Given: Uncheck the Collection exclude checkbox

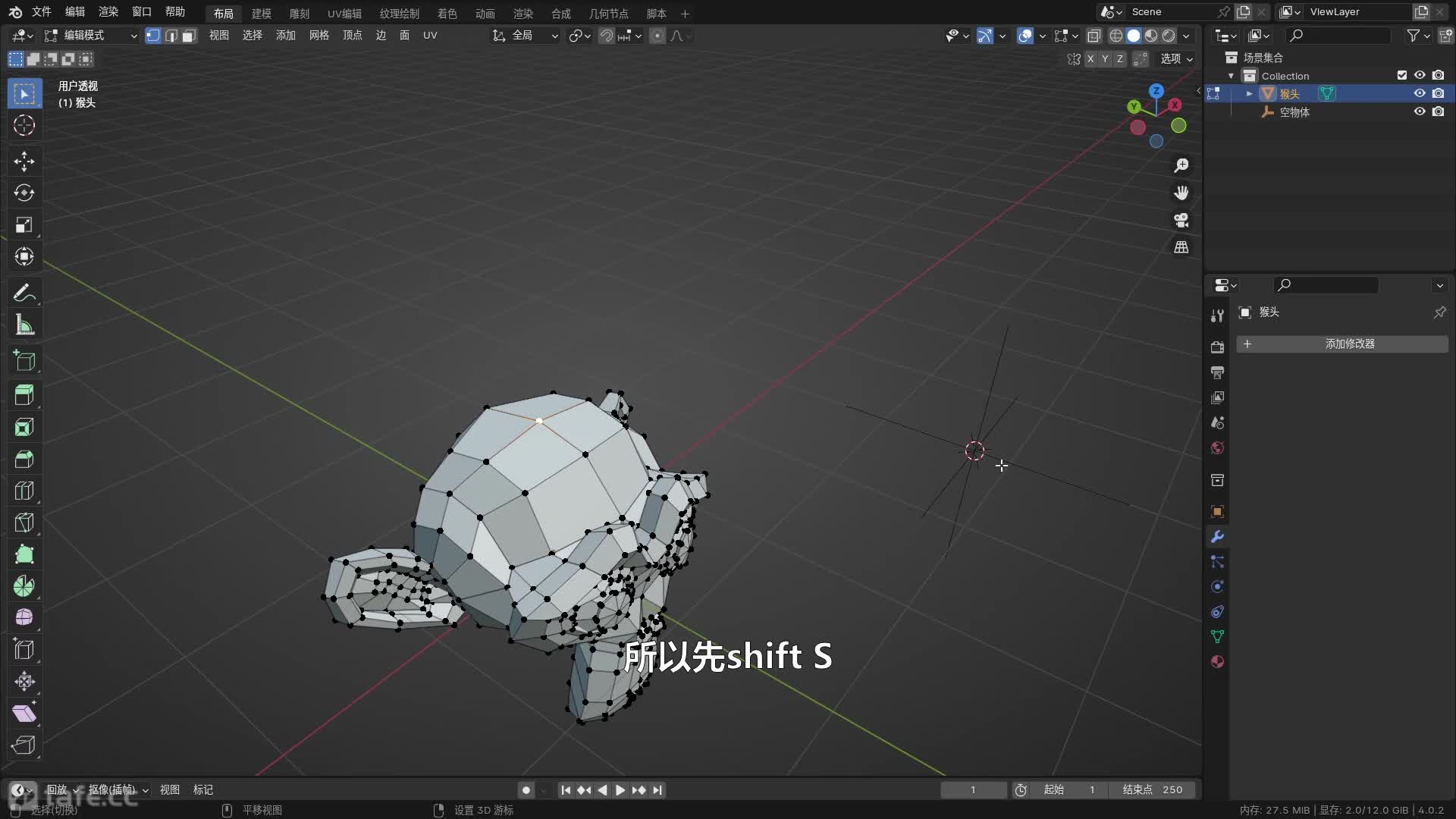Looking at the screenshot, I should 1401,75.
